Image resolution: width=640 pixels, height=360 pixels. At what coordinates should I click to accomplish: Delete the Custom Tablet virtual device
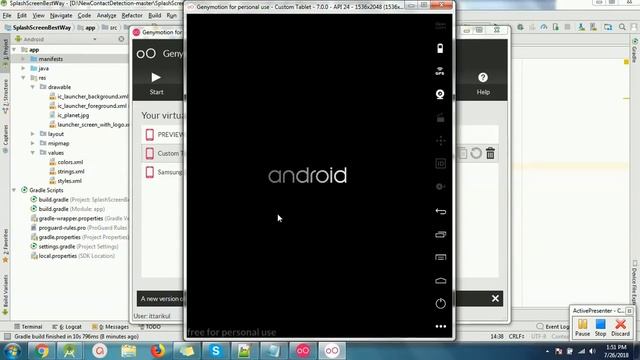[491, 153]
